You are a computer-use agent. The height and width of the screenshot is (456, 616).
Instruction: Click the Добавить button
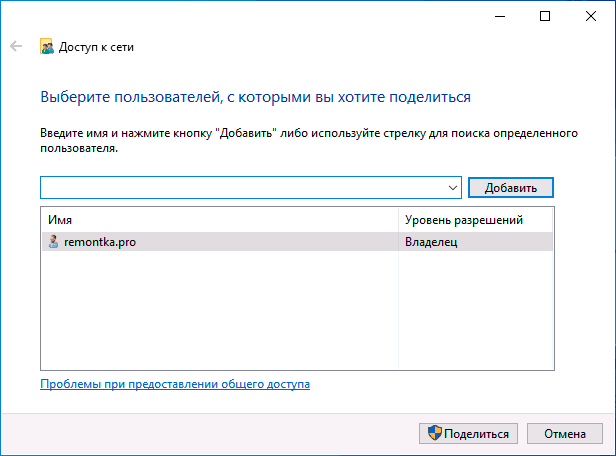coord(511,188)
